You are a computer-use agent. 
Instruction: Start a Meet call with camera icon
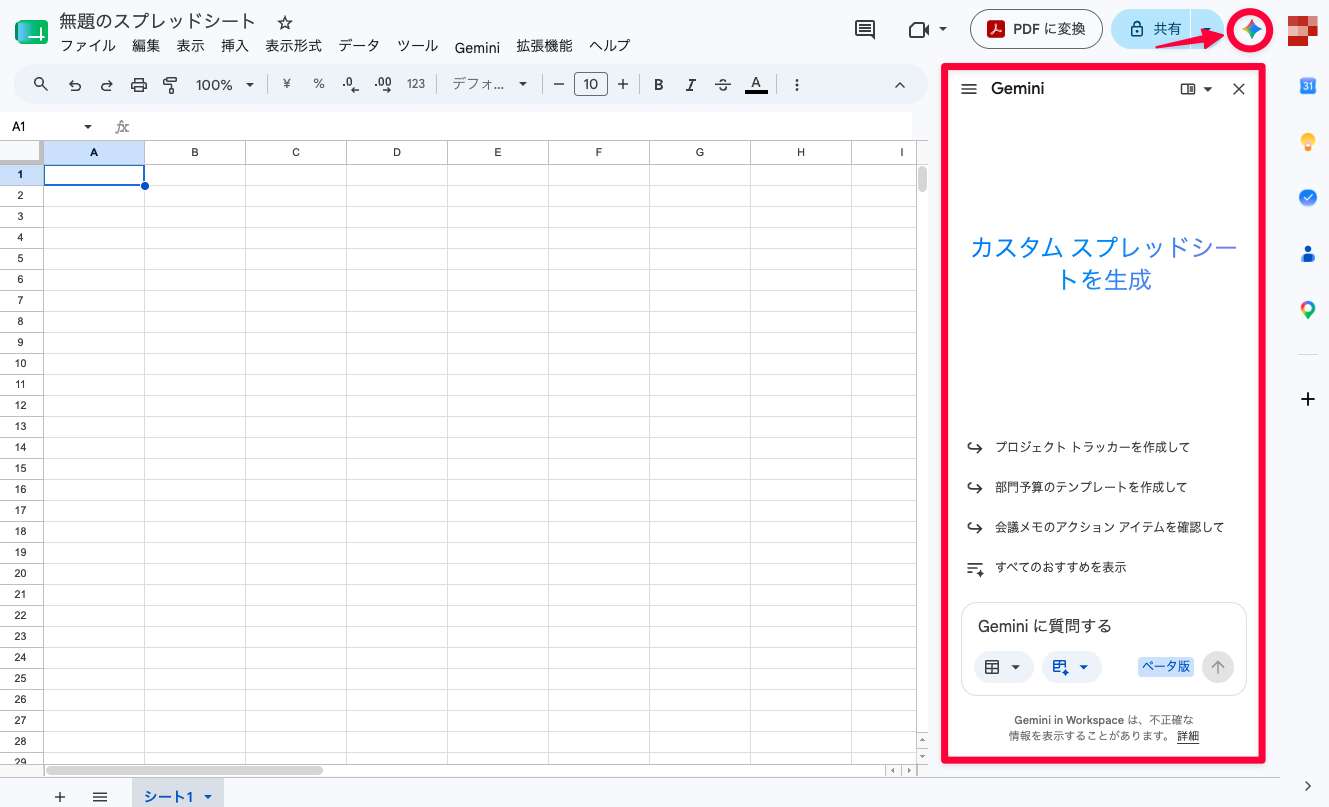point(918,30)
